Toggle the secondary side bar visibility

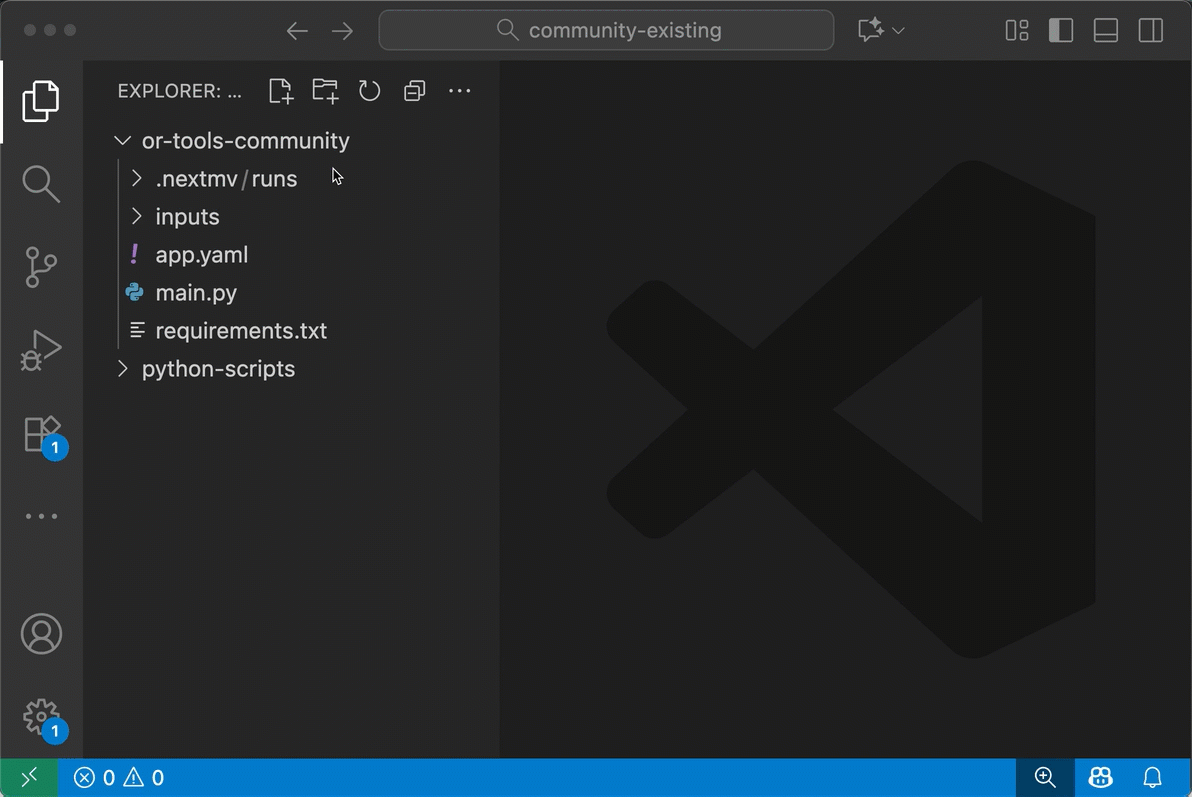point(1150,30)
